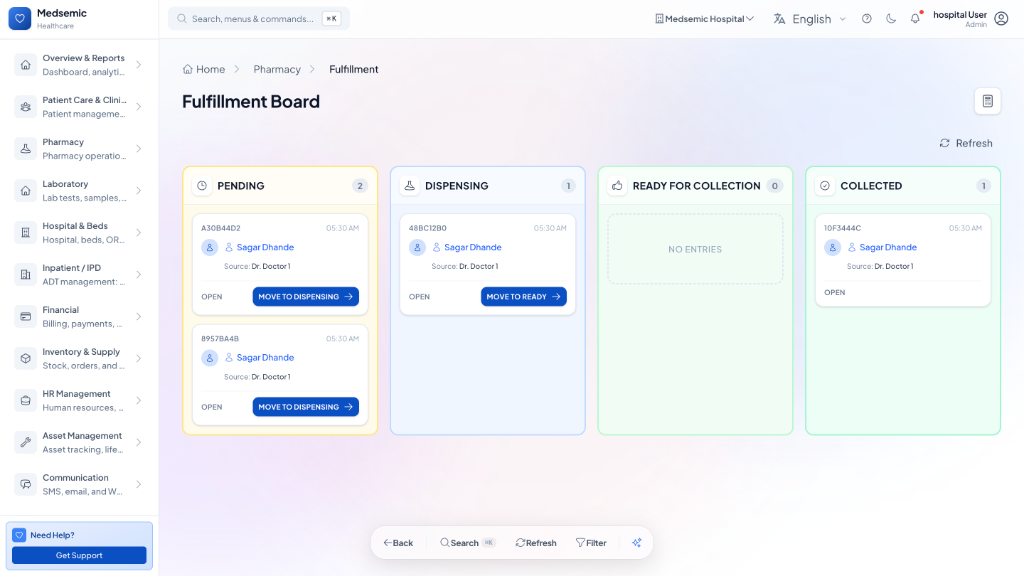Image resolution: width=1024 pixels, height=576 pixels.
Task: Click the AI sparkle icon in bottom toolbar
Action: point(636,543)
